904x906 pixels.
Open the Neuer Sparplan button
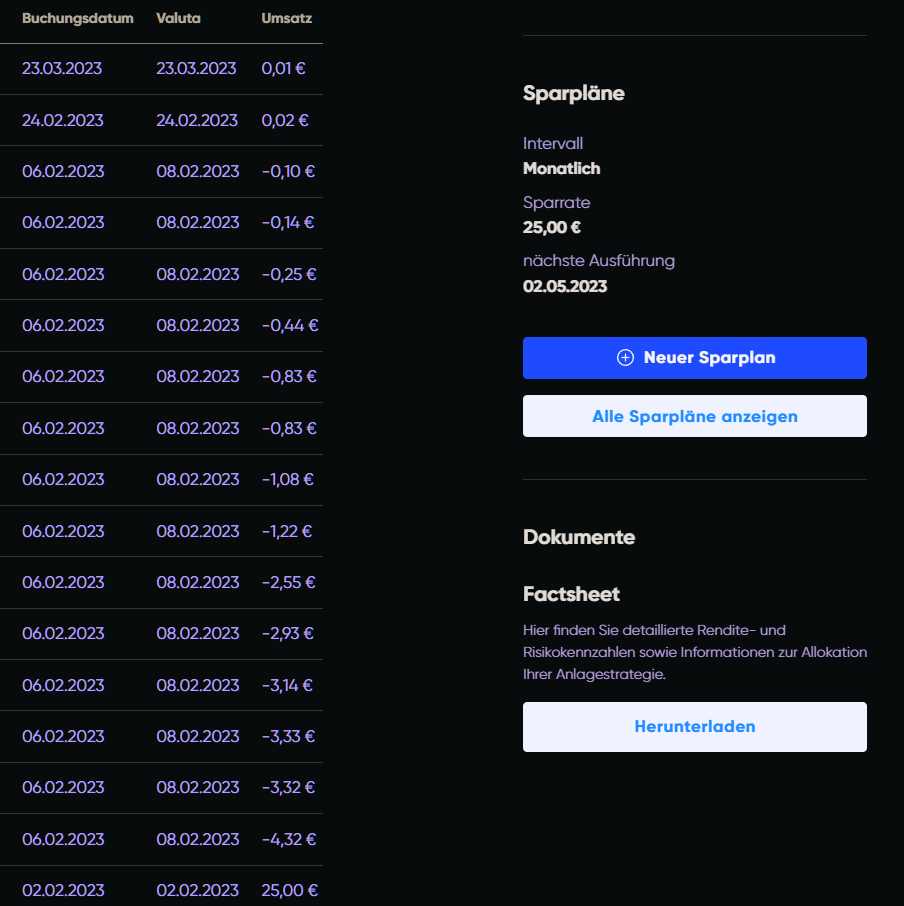click(694, 358)
